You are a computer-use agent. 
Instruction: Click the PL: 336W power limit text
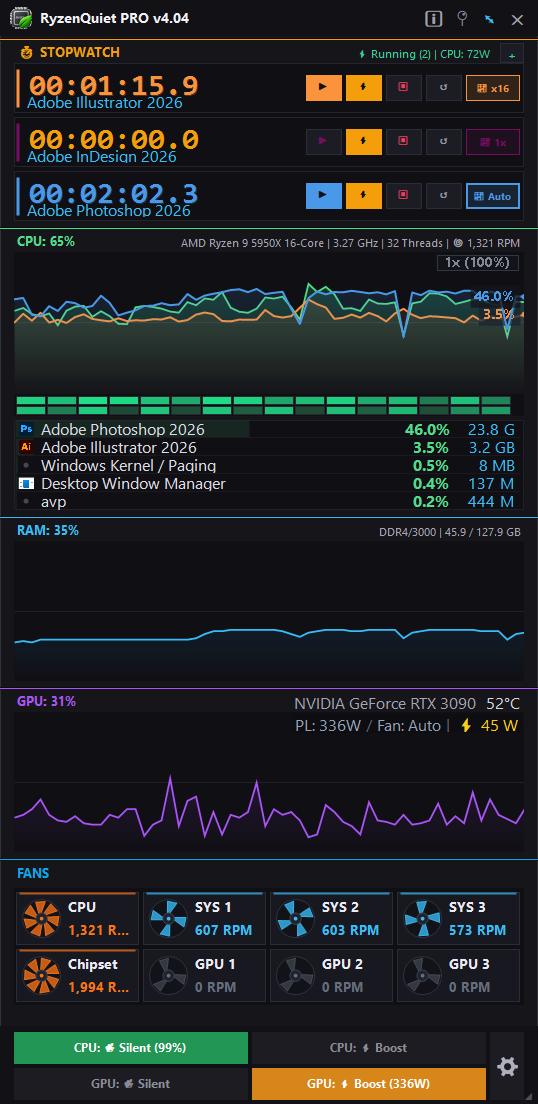coord(329,726)
